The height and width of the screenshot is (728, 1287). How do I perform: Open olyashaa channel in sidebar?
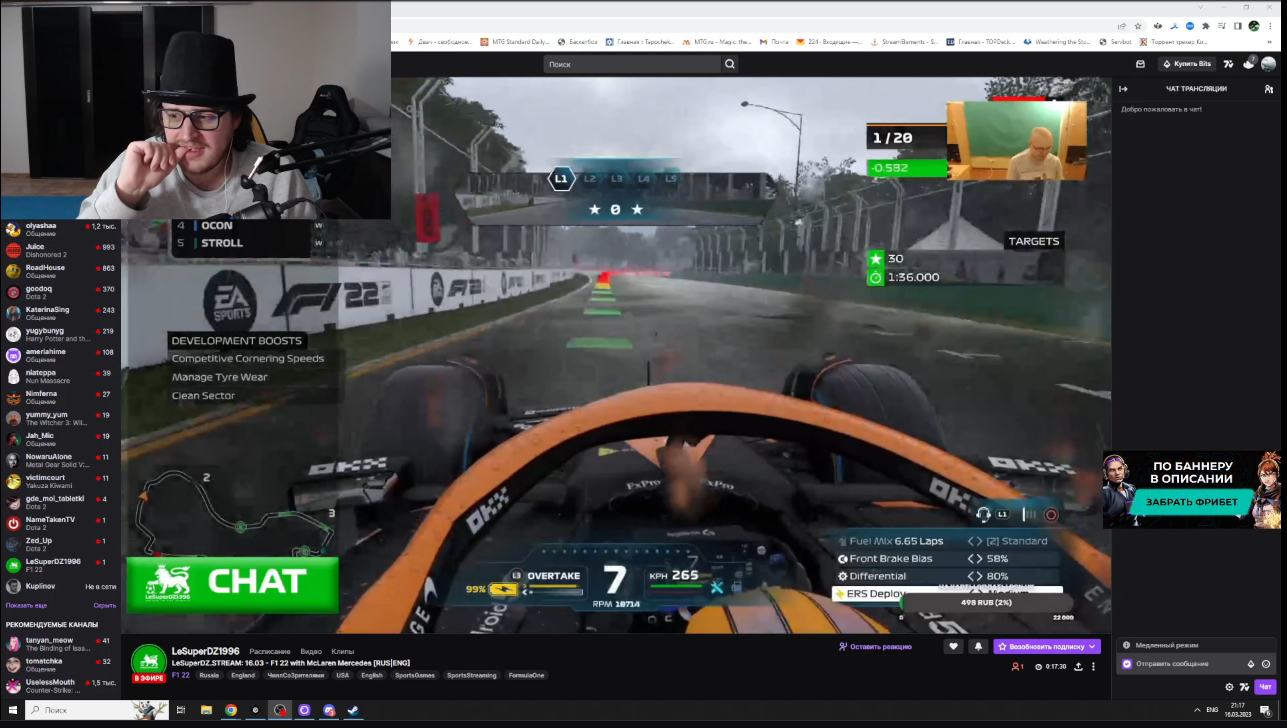click(x=61, y=229)
